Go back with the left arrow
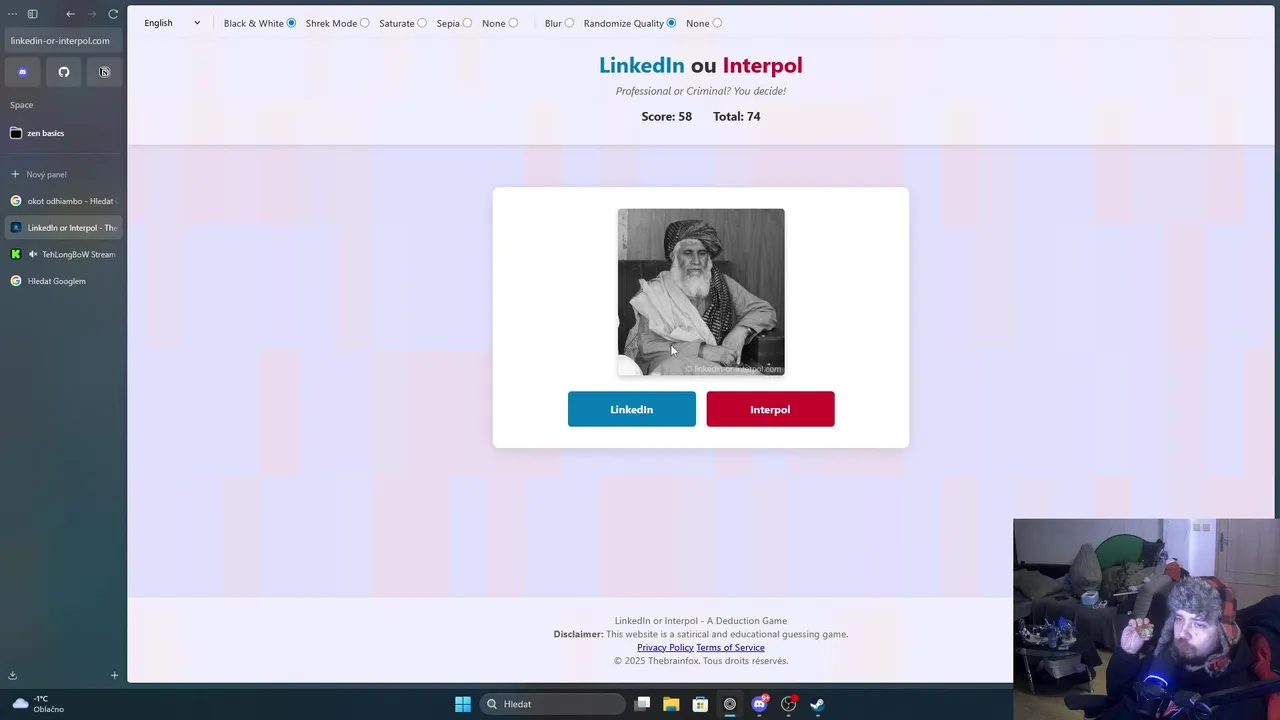The width and height of the screenshot is (1280, 720). coord(70,14)
